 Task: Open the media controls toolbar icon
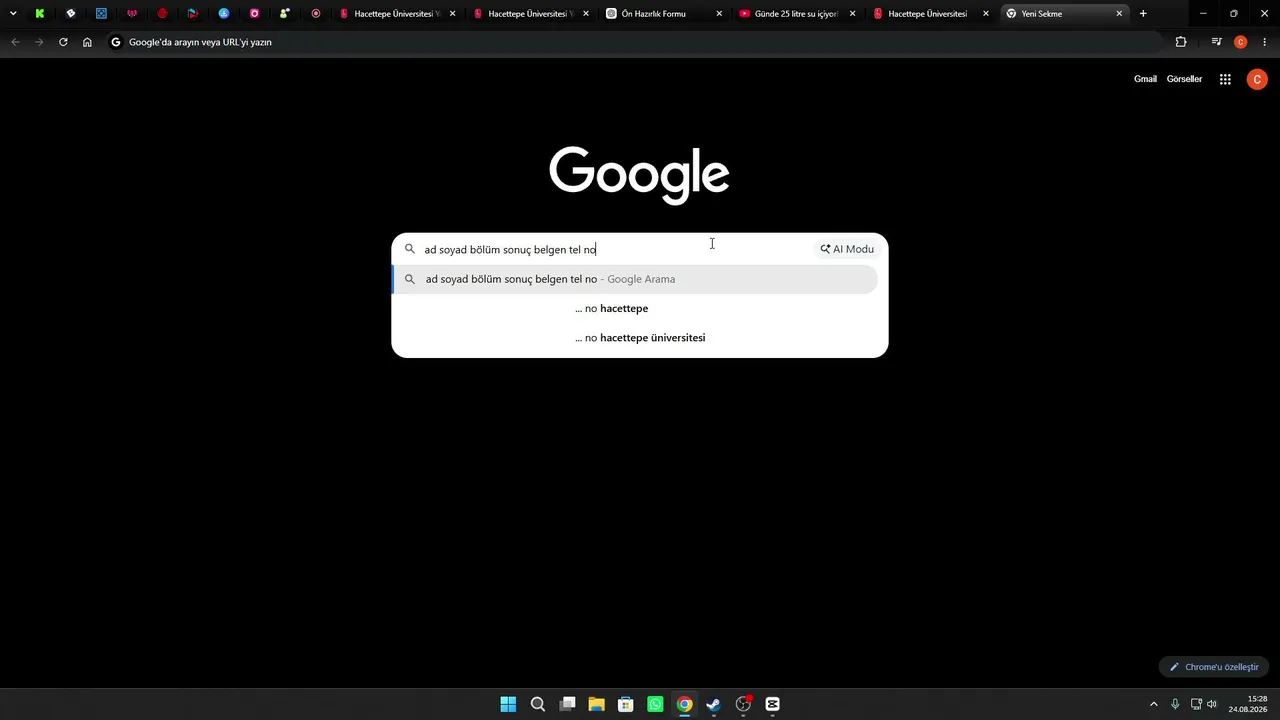tap(1216, 42)
